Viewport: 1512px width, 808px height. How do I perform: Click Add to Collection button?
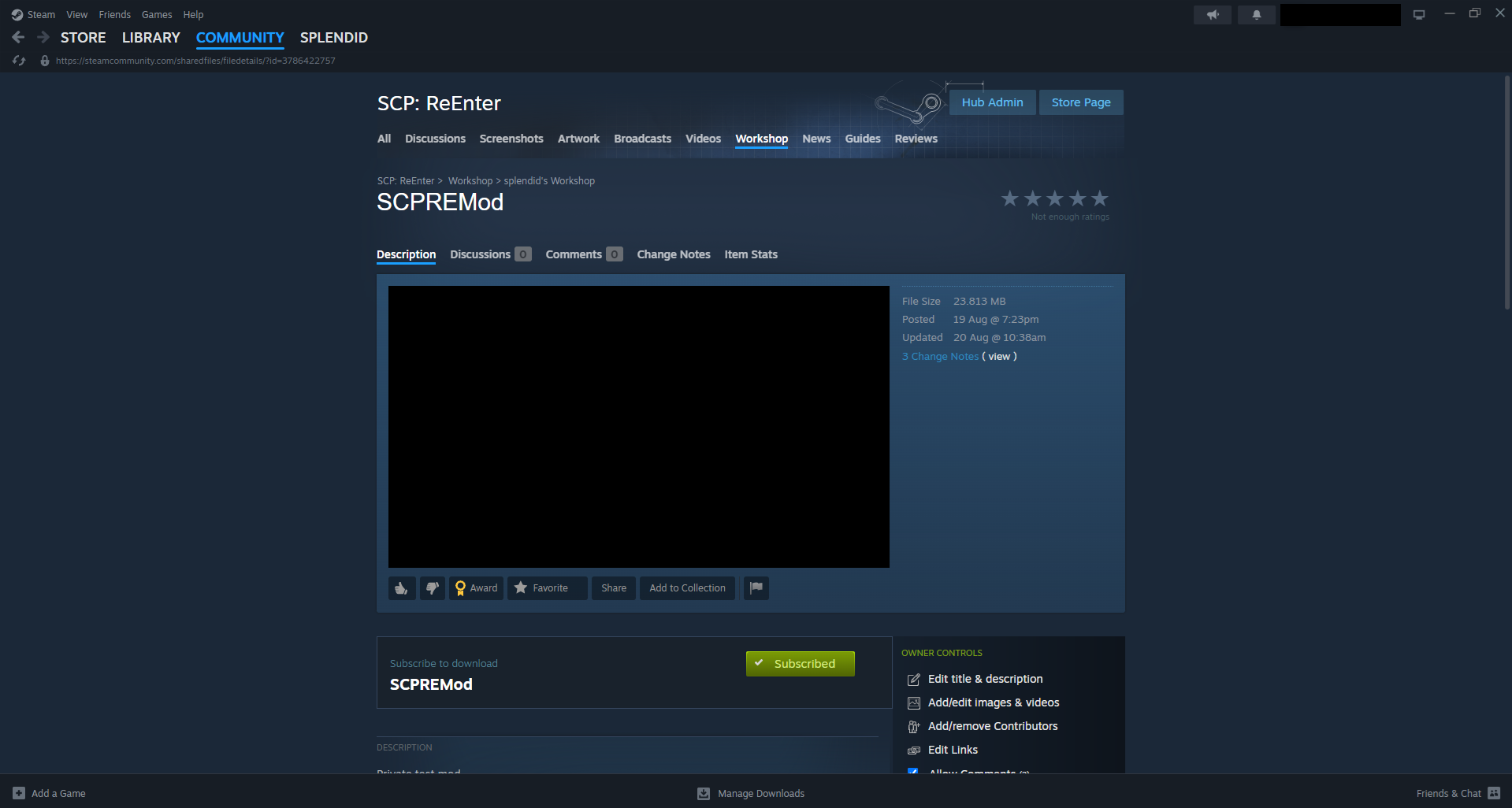click(x=687, y=588)
